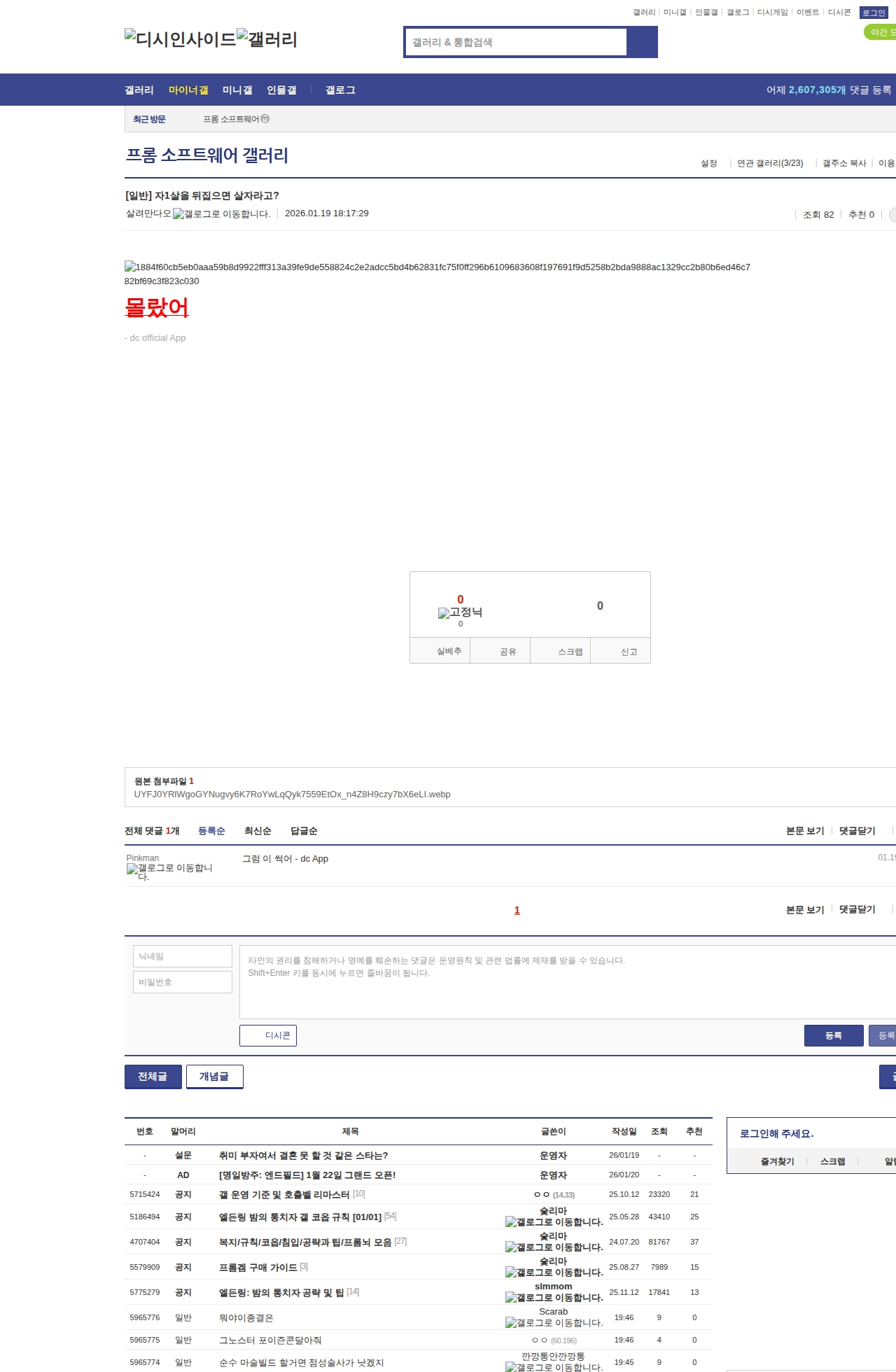Switch to the 개념글 tab

pos(214,1077)
